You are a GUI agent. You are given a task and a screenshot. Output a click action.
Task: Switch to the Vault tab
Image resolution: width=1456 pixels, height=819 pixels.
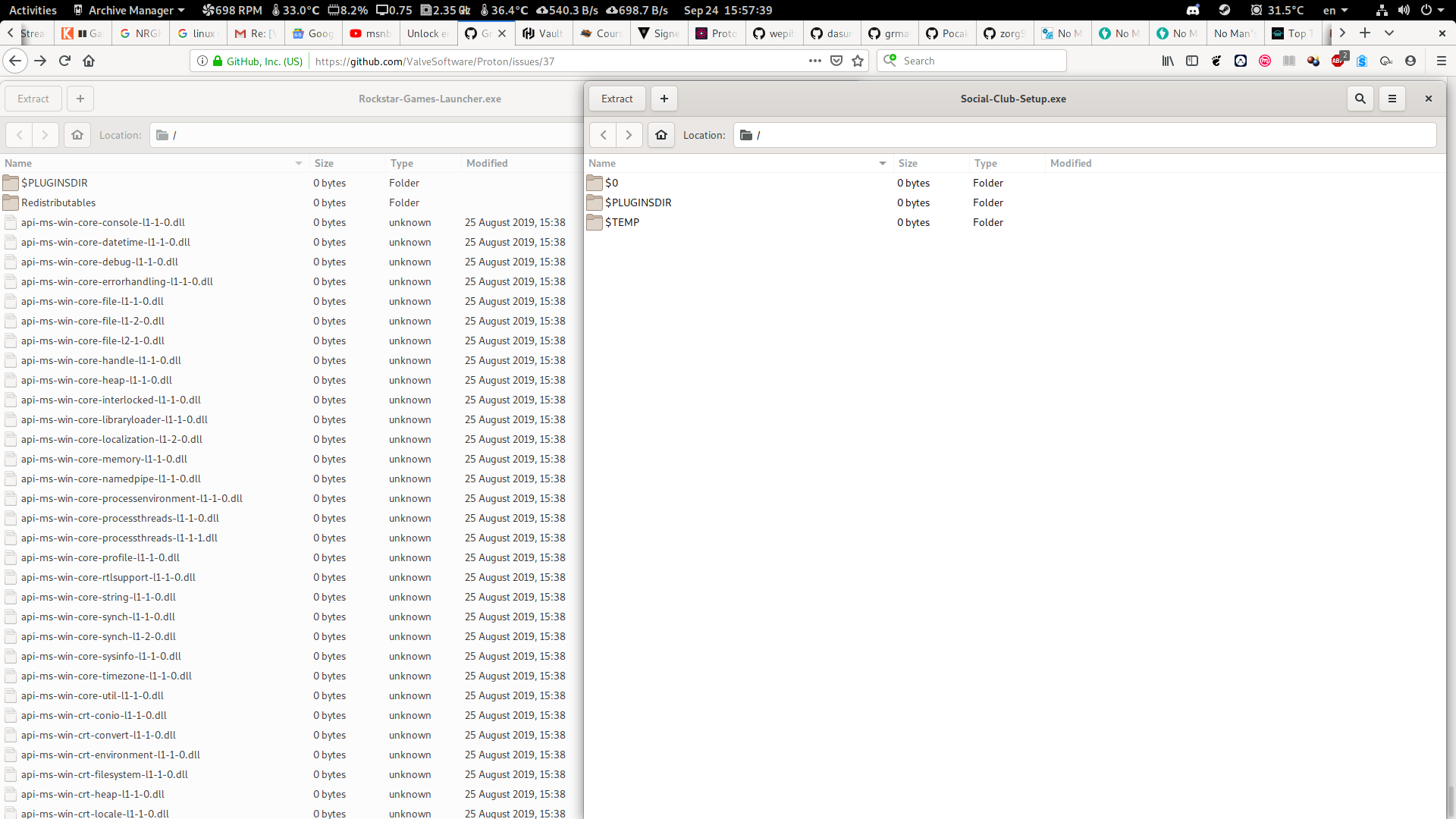pyautogui.click(x=544, y=33)
